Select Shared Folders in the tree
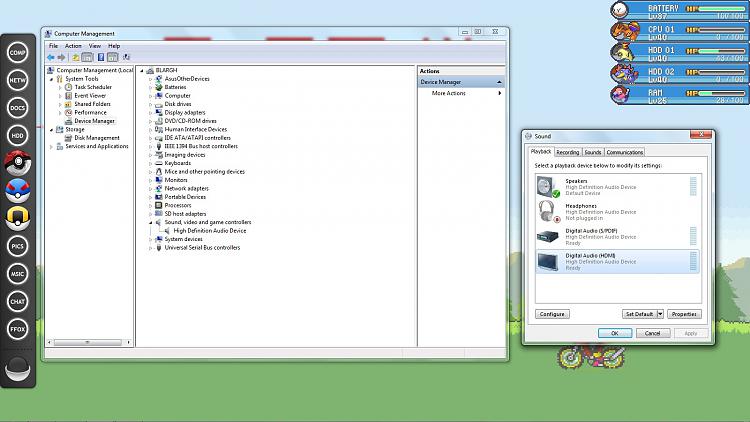 pyautogui.click(x=92, y=104)
